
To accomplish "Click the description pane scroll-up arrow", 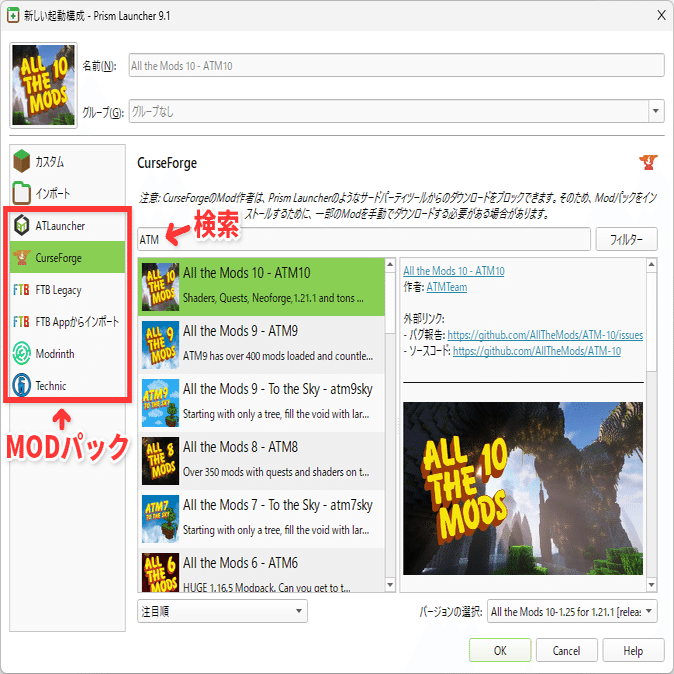I will [652, 264].
